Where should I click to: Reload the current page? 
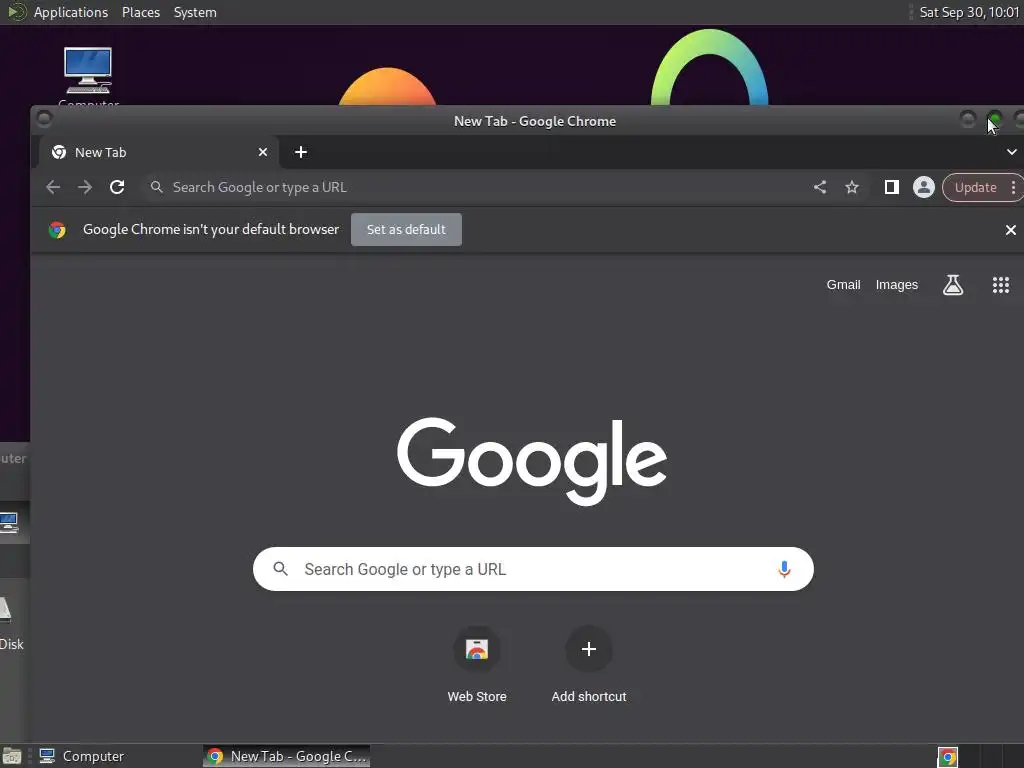(x=117, y=187)
